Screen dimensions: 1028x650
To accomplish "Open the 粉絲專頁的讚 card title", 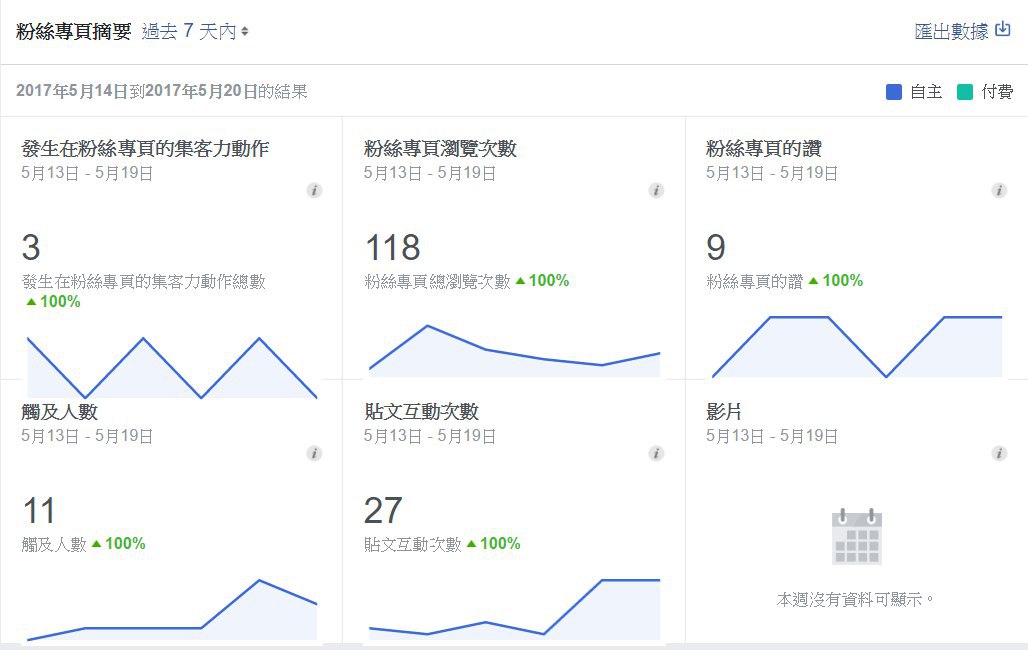I will [763, 149].
